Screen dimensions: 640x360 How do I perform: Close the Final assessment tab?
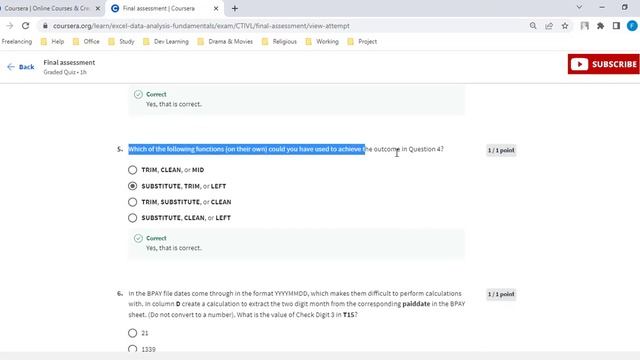pos(216,8)
